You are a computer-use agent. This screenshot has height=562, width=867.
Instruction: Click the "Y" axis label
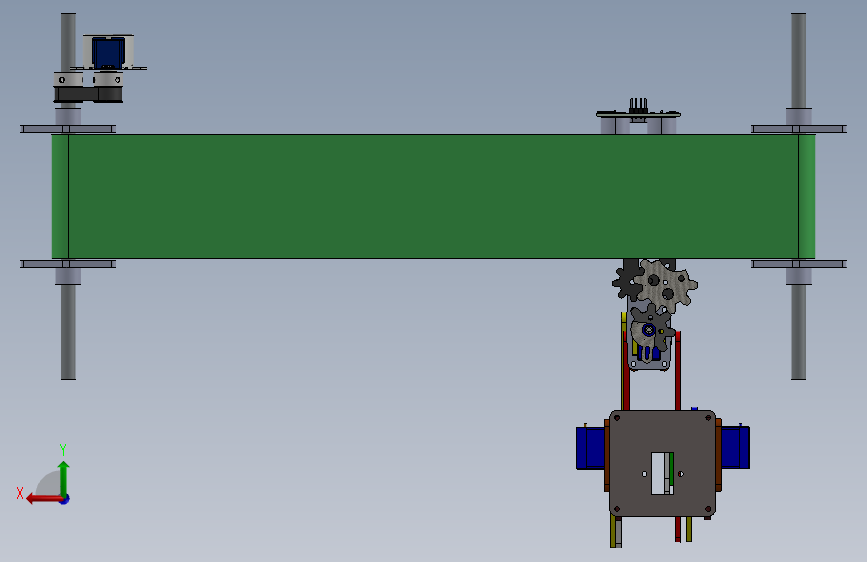coord(63,449)
